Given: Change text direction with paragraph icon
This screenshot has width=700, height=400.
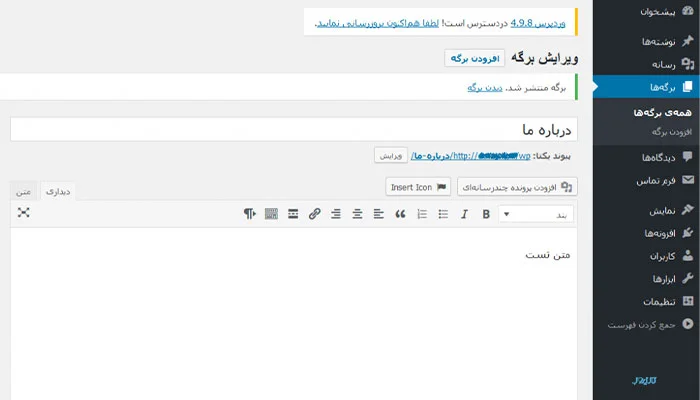Looking at the screenshot, I should click(x=250, y=214).
